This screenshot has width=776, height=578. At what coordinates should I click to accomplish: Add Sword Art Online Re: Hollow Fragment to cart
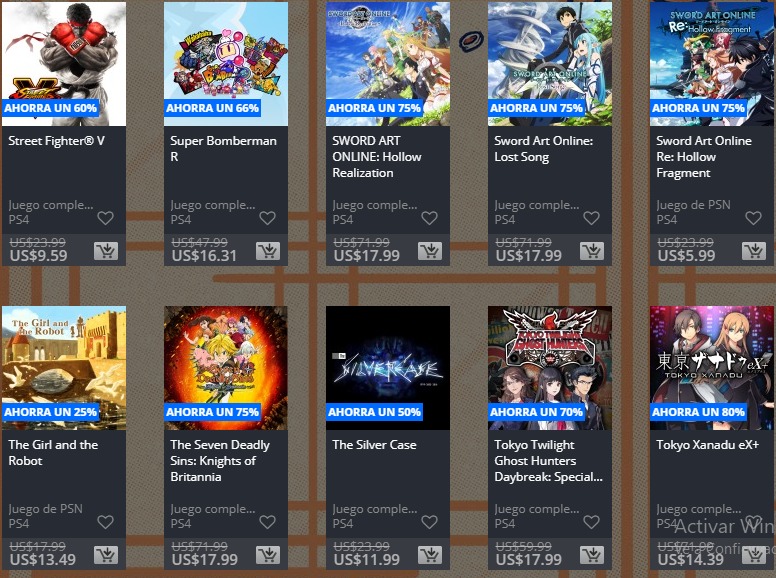click(x=754, y=251)
